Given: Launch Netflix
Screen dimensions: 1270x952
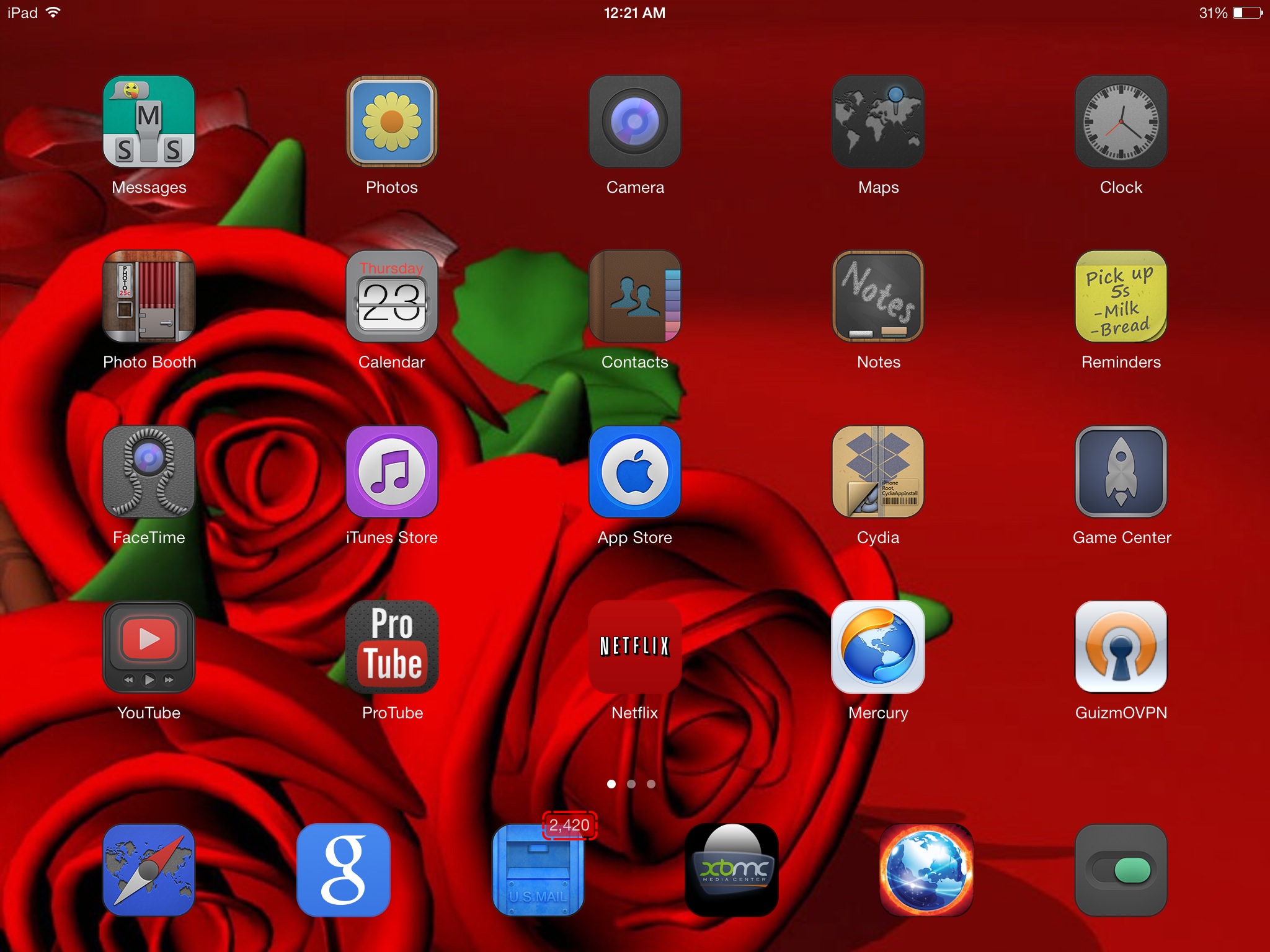Looking at the screenshot, I should (x=635, y=647).
